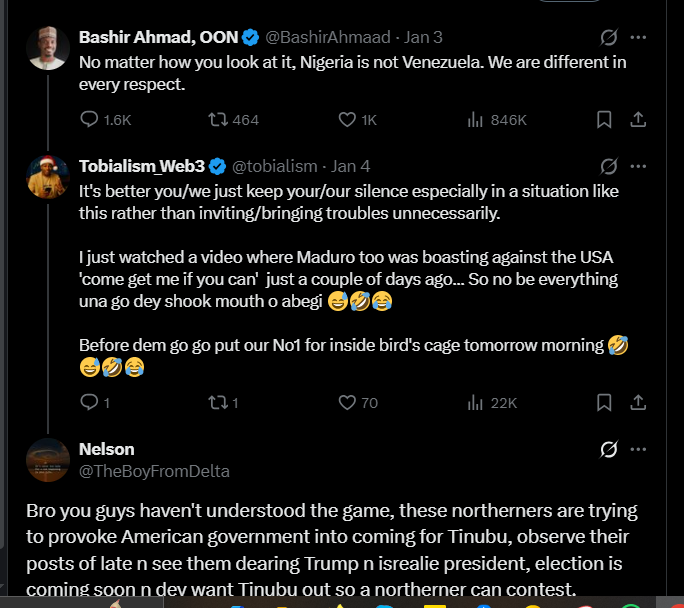The height and width of the screenshot is (608, 684).
Task: Open more options on Bashir Ahmad's post
Action: [638, 37]
